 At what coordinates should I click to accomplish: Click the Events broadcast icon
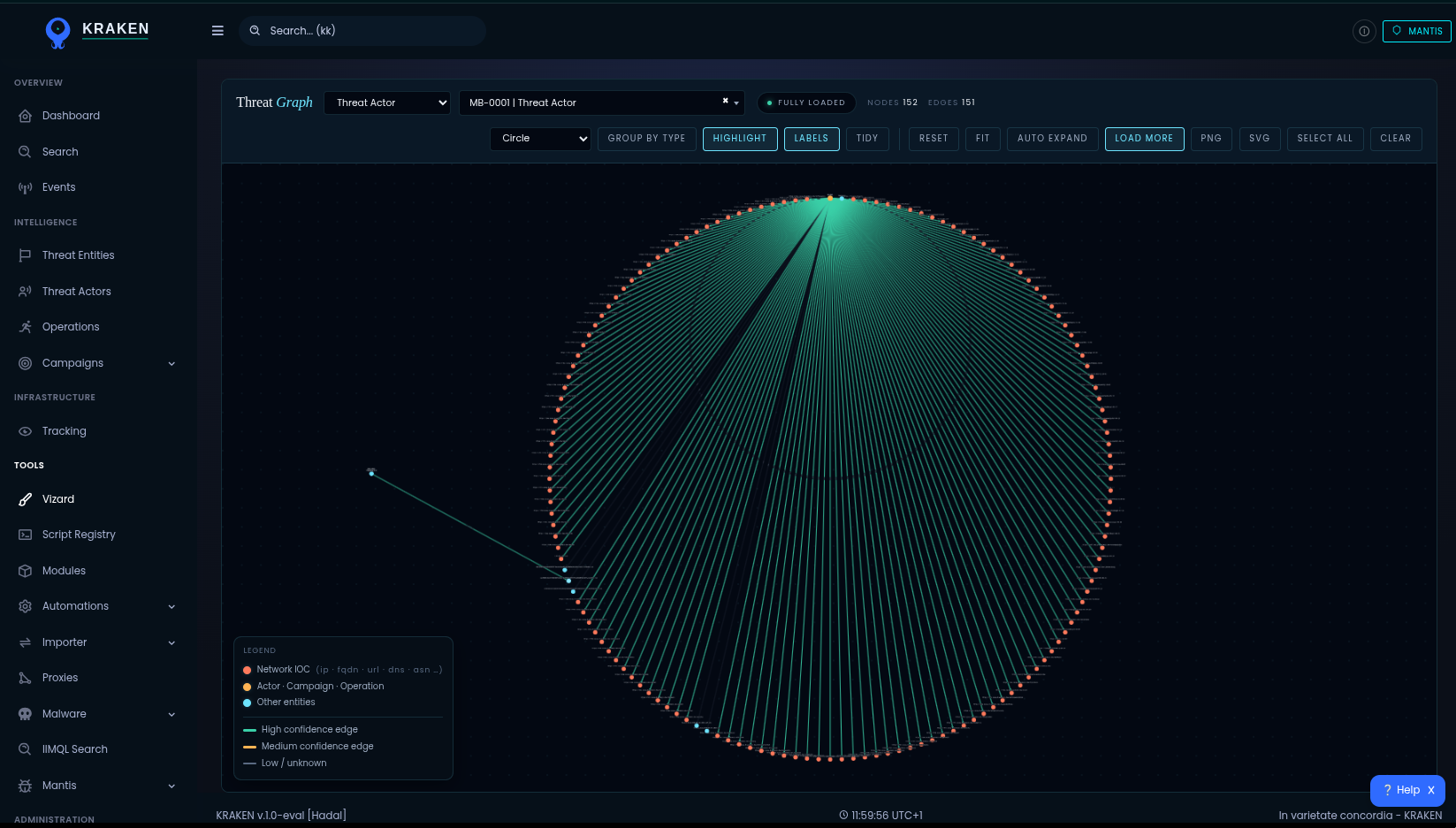tap(25, 187)
